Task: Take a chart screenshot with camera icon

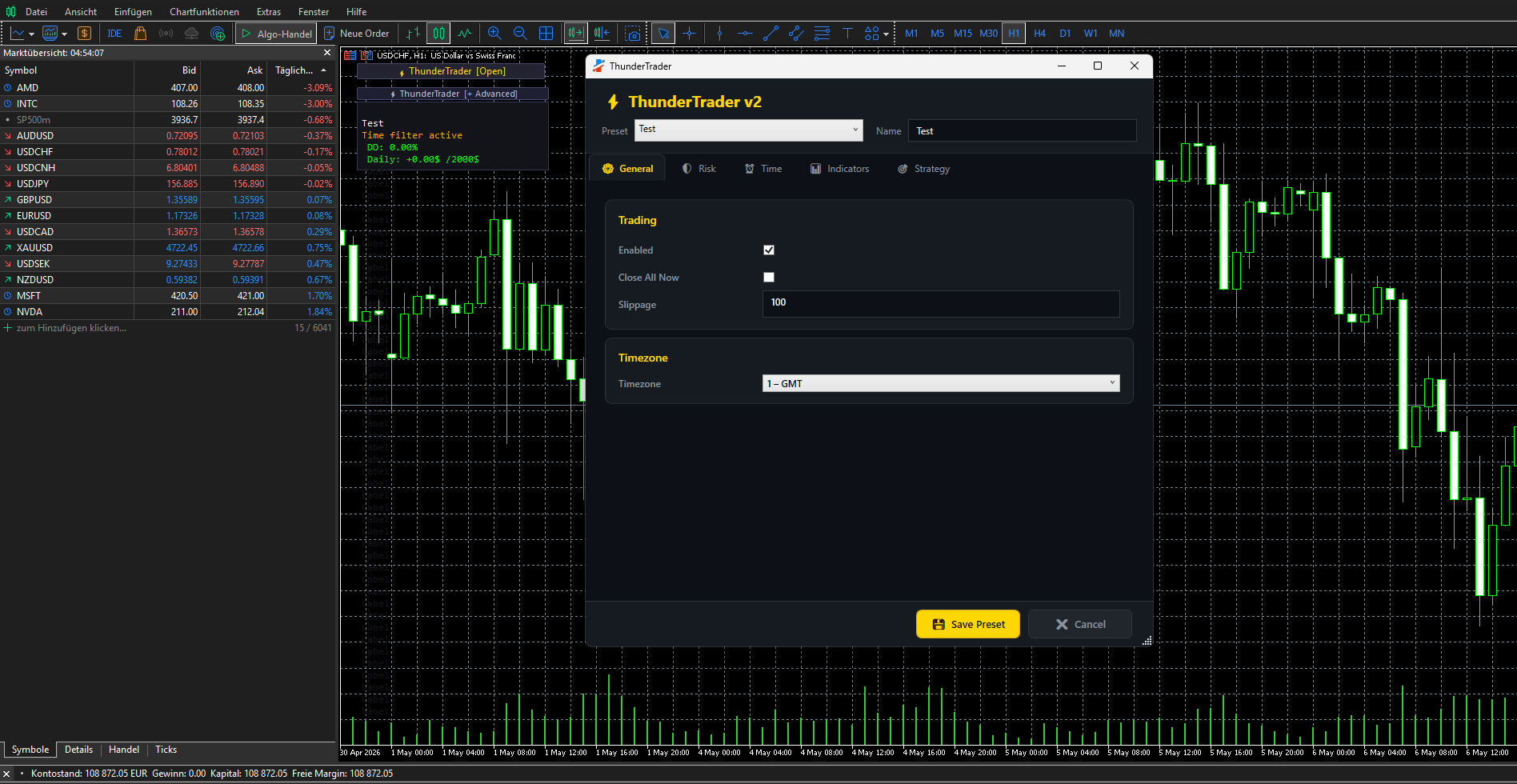Action: point(633,34)
